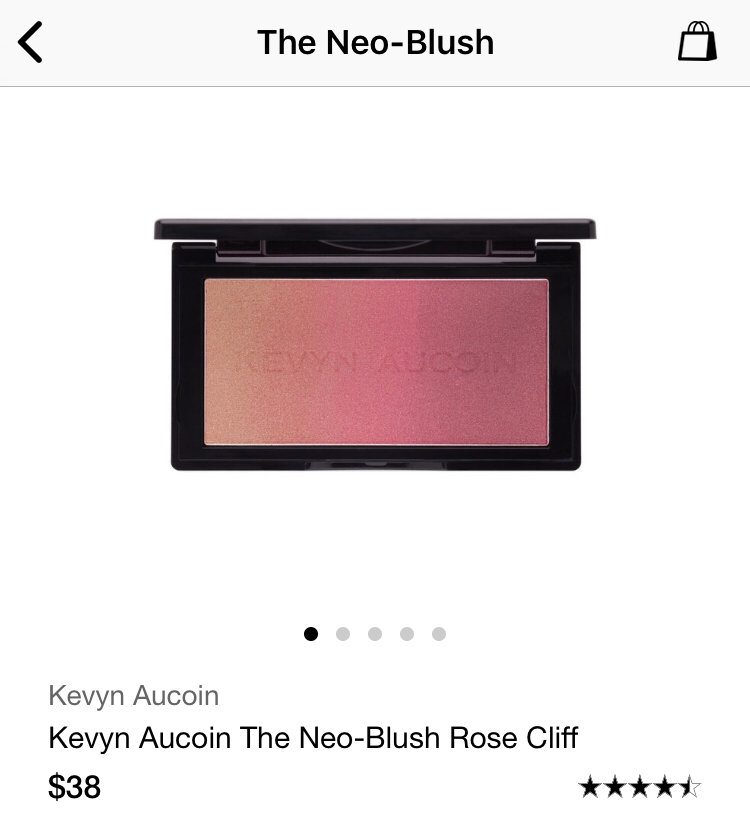Tap the open compact lid of the blush
This screenshot has height=840, width=750.
pos(375,229)
